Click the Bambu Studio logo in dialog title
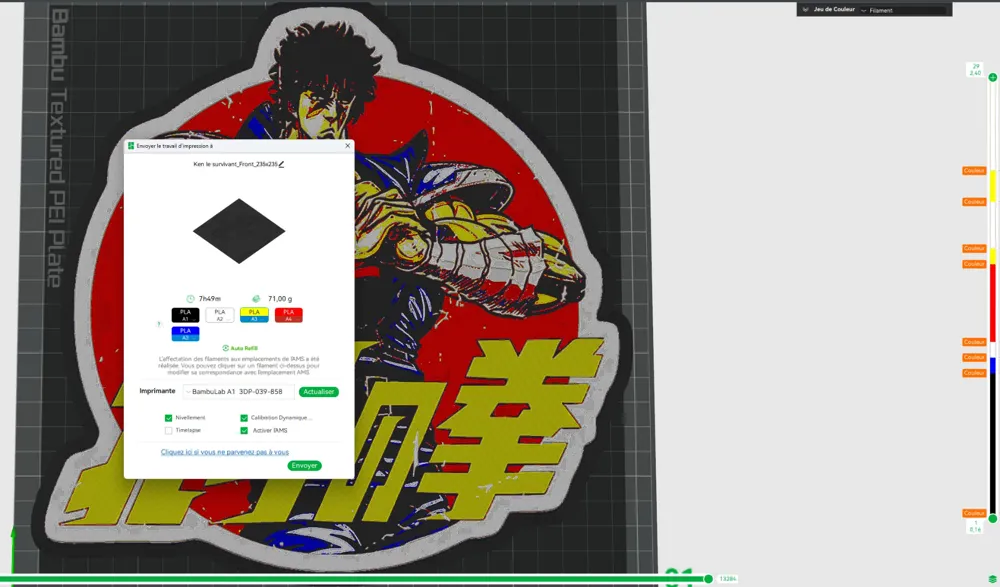Image resolution: width=1000 pixels, height=587 pixels. tap(131, 145)
